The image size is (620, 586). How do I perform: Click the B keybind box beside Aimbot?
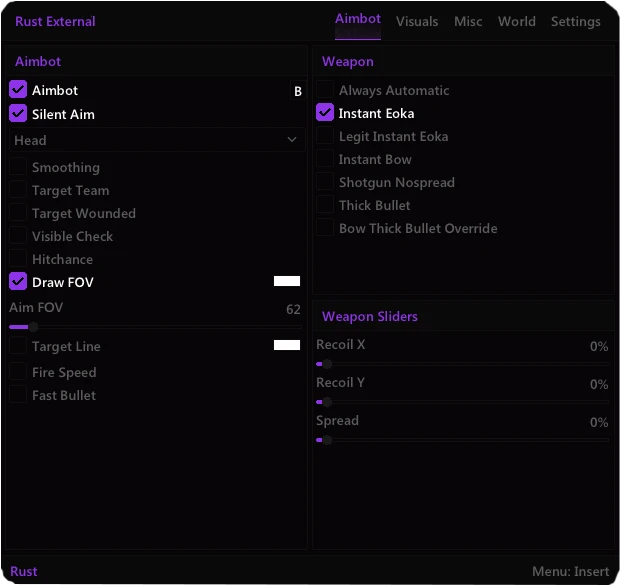[298, 91]
